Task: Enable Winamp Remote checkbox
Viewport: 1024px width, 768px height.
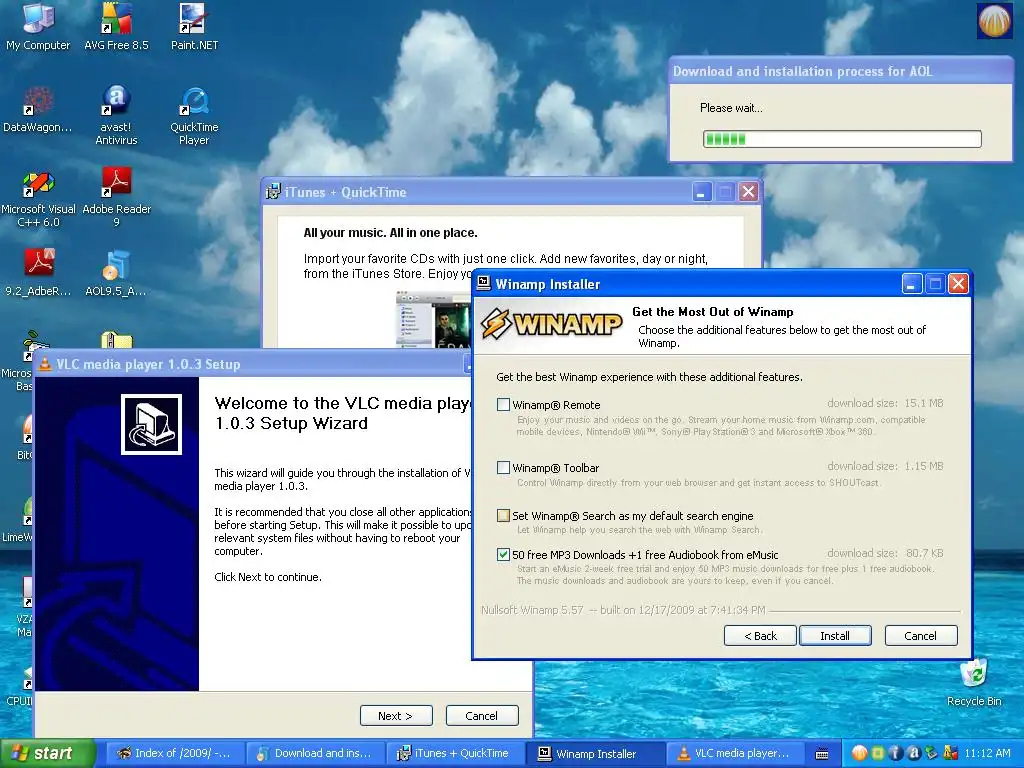Action: [503, 404]
